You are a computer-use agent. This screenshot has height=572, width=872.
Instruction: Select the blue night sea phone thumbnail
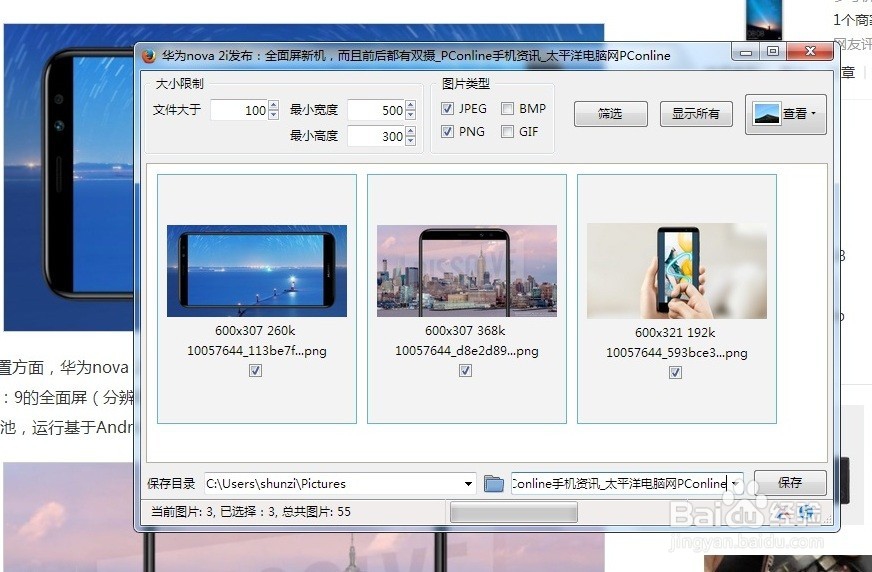click(257, 271)
